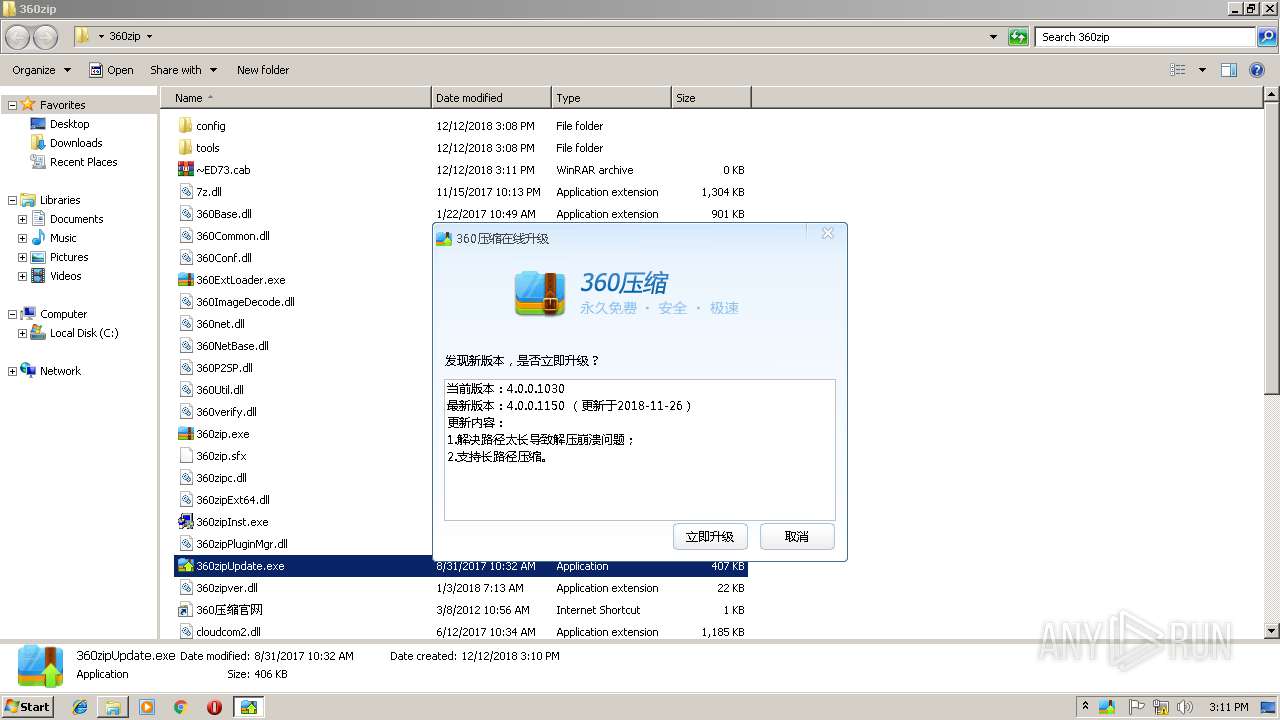Viewport: 1280px width, 720px height.
Task: Select the ~ED73.cab archive icon
Action: pyautogui.click(x=185, y=170)
